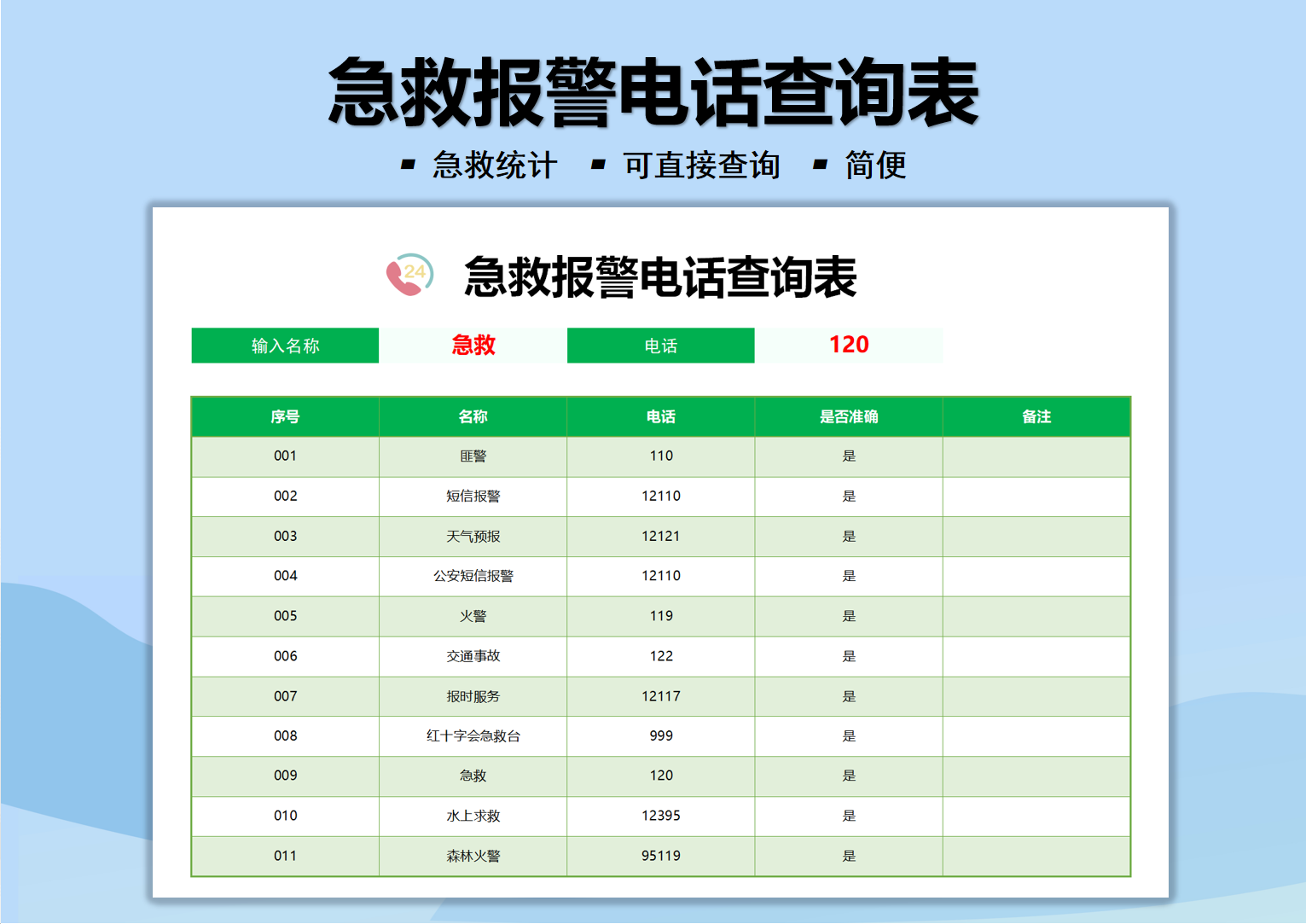
Task: Click the 森林火警 row number 011
Action: (286, 856)
